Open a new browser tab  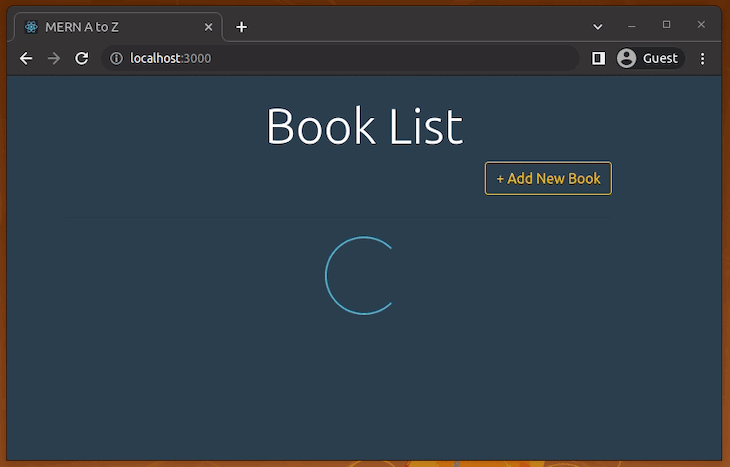tap(241, 27)
